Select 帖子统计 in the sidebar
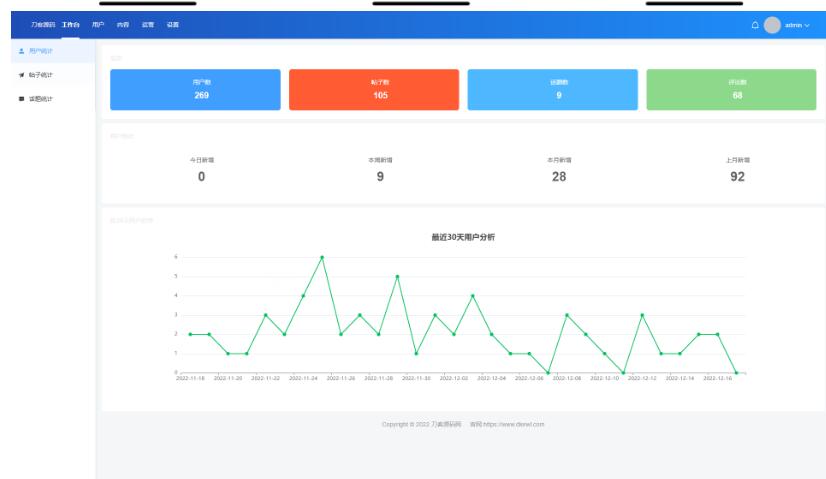The width and height of the screenshot is (826, 479). [x=41, y=74]
